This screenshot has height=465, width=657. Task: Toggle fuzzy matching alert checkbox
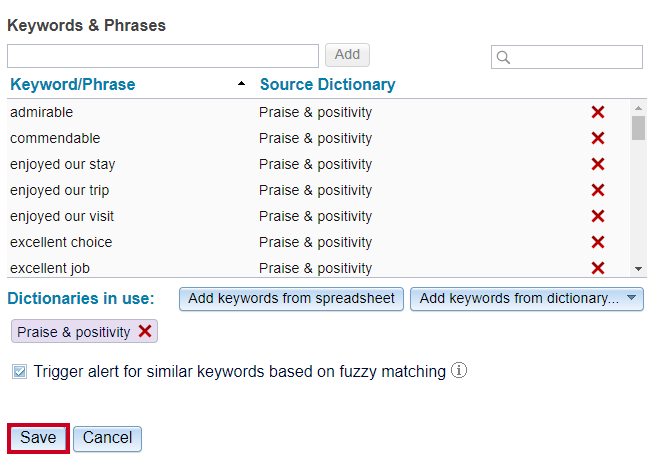19,372
